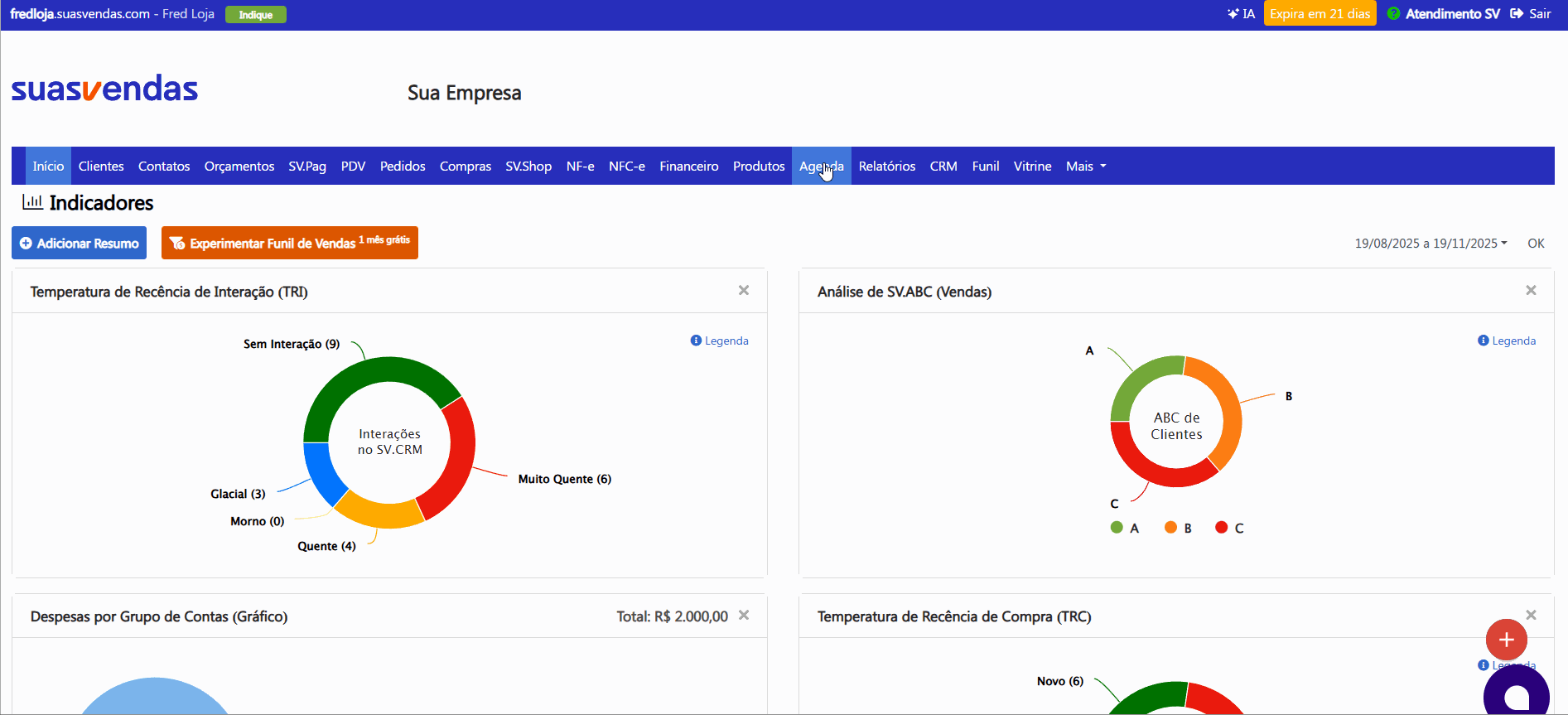This screenshot has height=715, width=1568.
Task: Click the fredloja.suasvendas.com store address
Action: 80,14
